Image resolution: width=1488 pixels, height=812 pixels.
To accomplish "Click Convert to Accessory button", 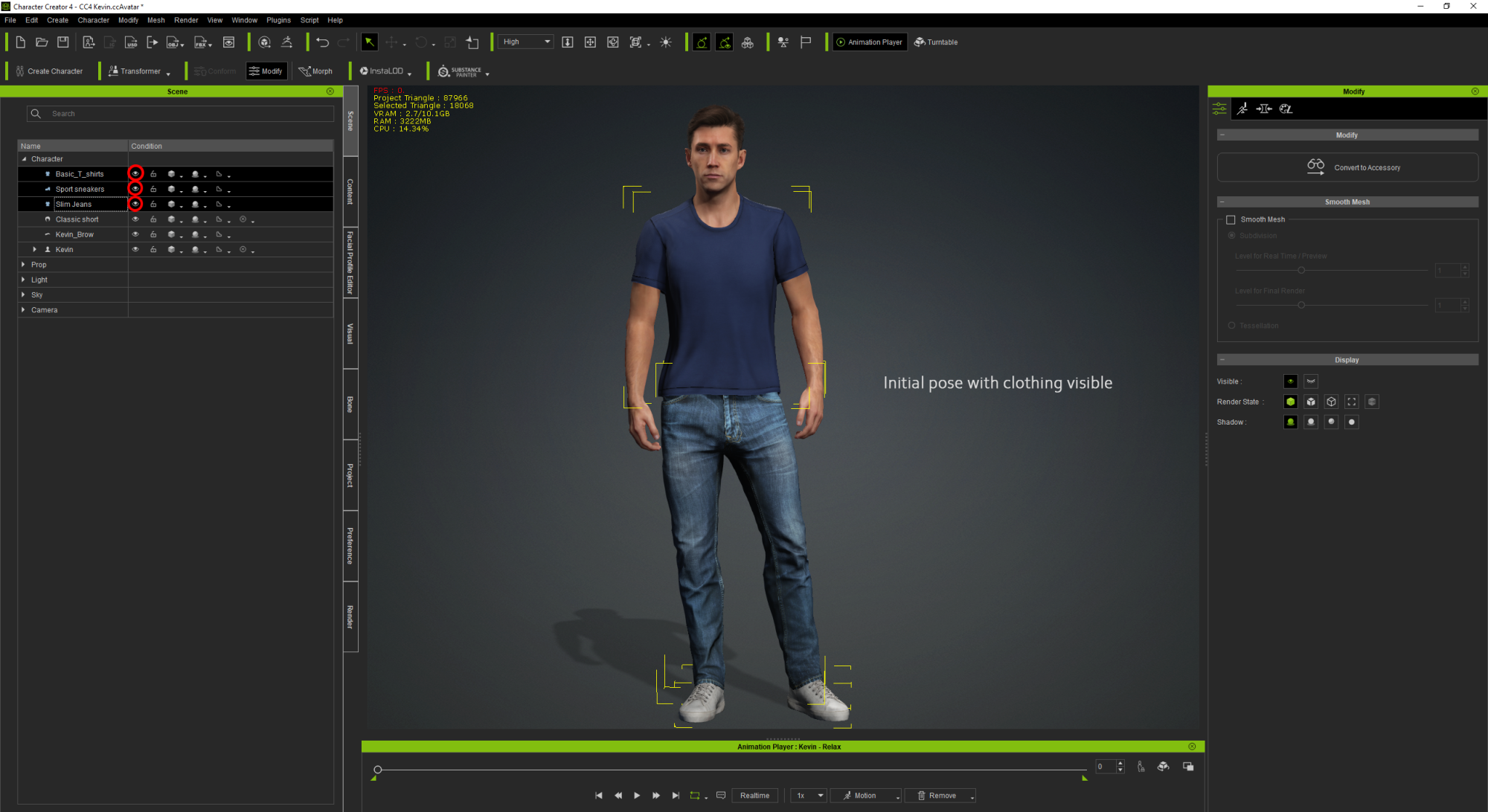I will (1347, 167).
